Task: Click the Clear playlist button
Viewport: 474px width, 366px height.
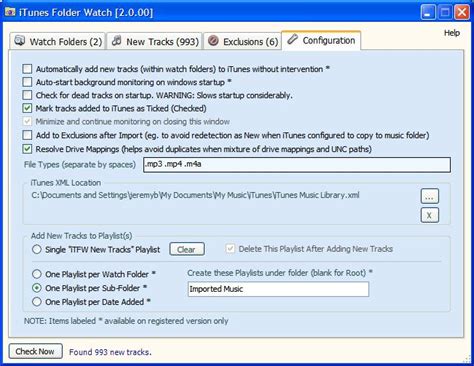Action: click(187, 249)
